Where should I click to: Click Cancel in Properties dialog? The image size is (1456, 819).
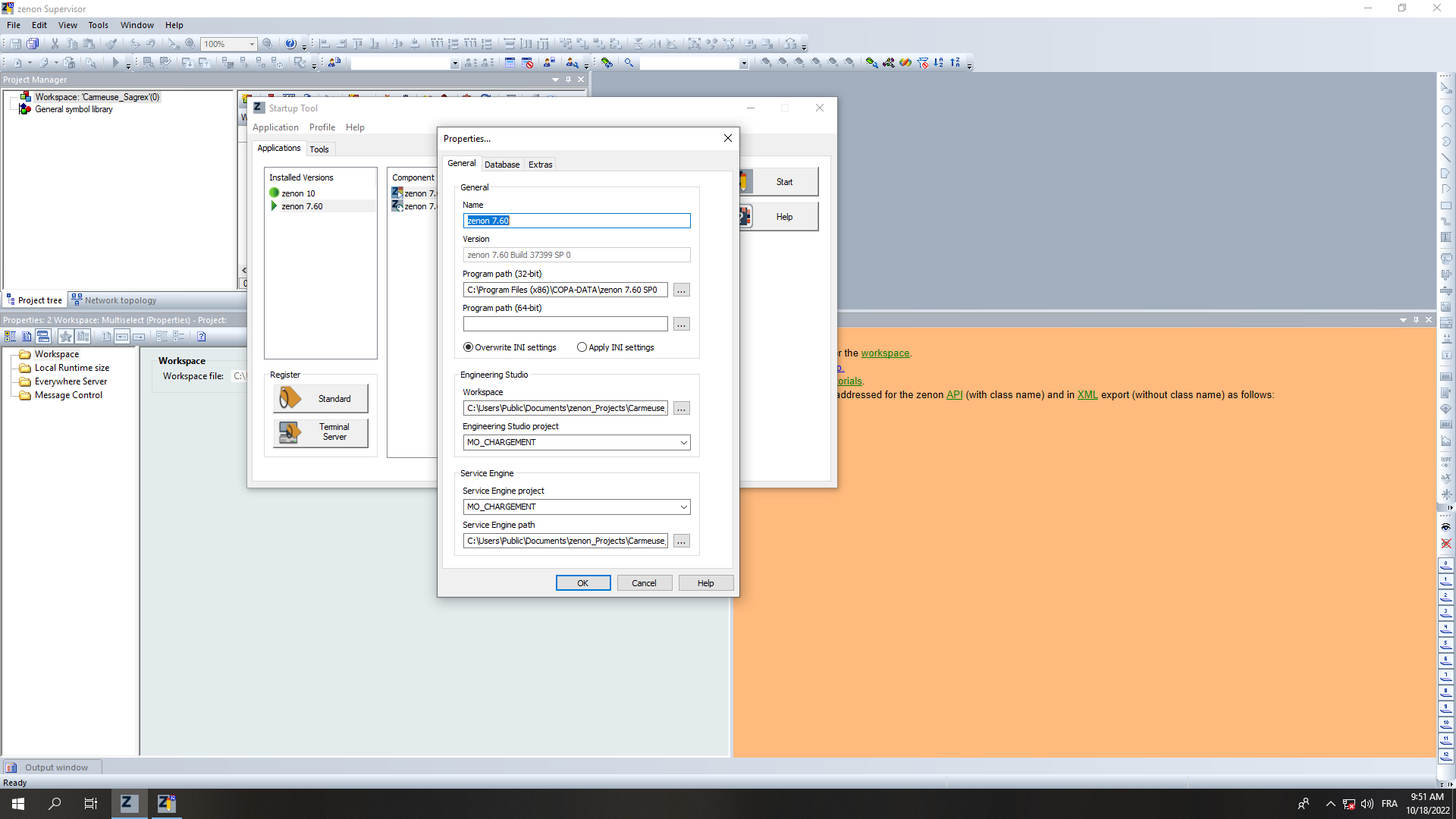pyautogui.click(x=644, y=583)
